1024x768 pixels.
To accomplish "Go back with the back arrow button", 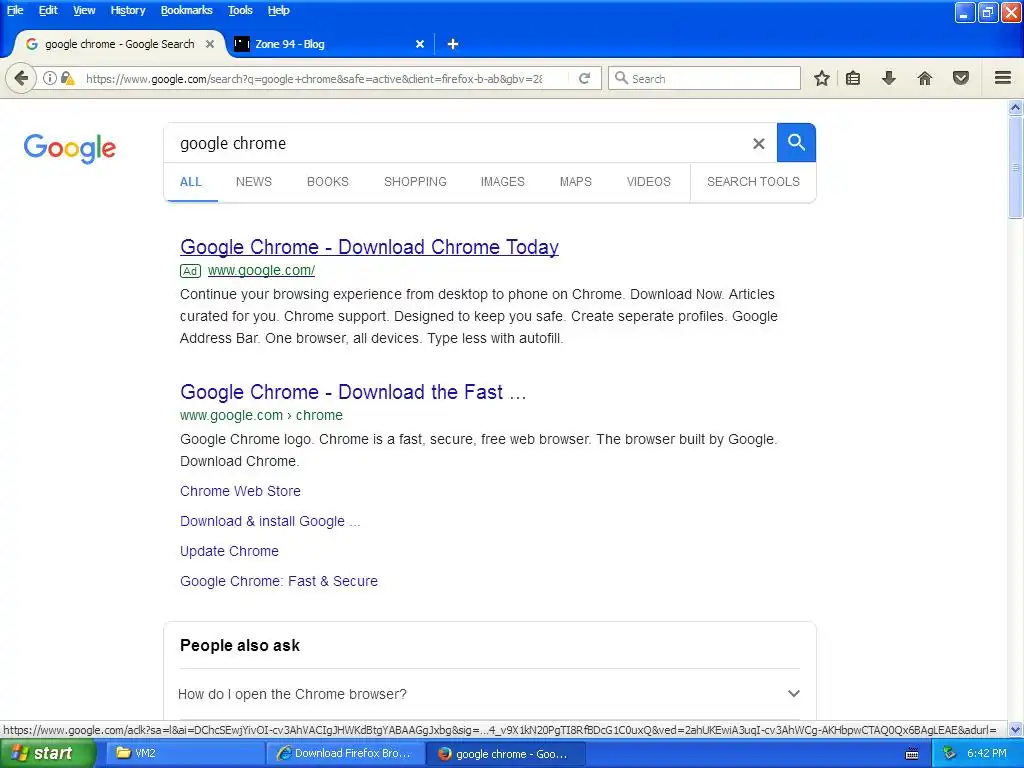I will coord(20,78).
